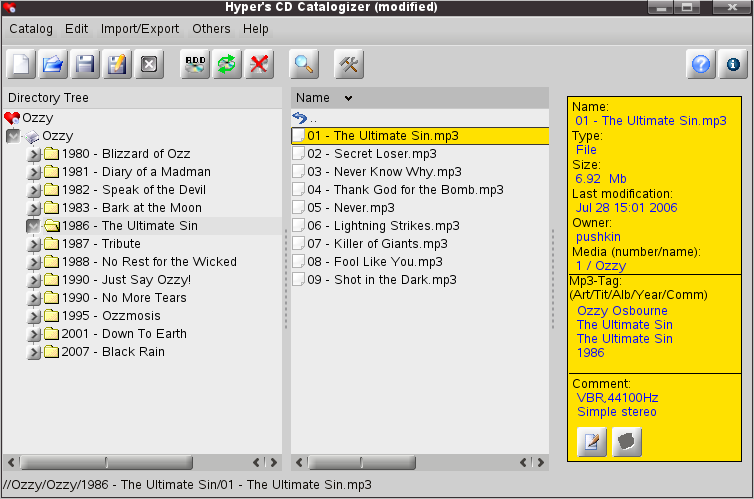Open the Edit menu
Screen dimensions: 754x499
[x=76, y=29]
